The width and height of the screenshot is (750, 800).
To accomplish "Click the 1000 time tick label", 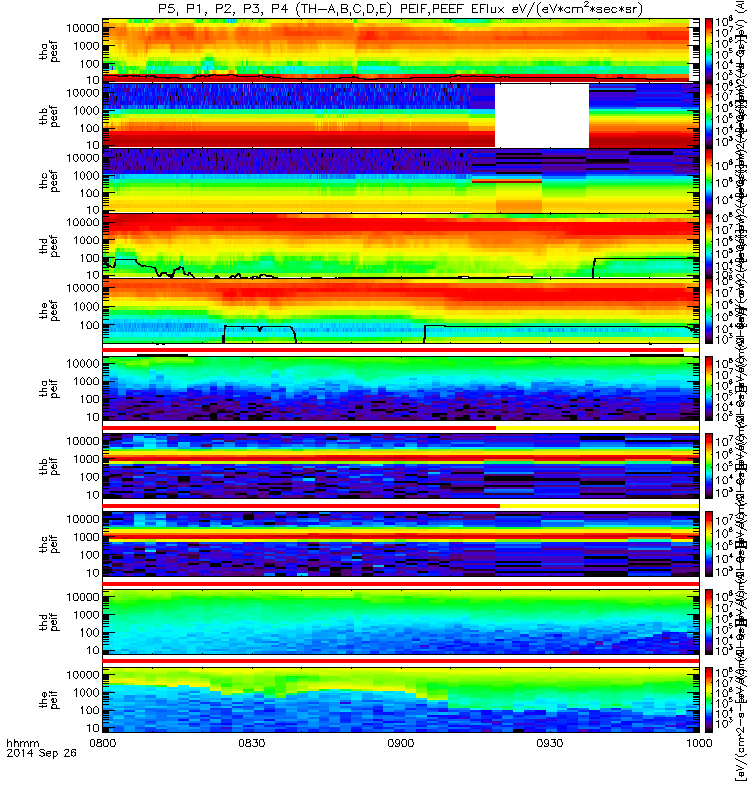I will click(698, 743).
